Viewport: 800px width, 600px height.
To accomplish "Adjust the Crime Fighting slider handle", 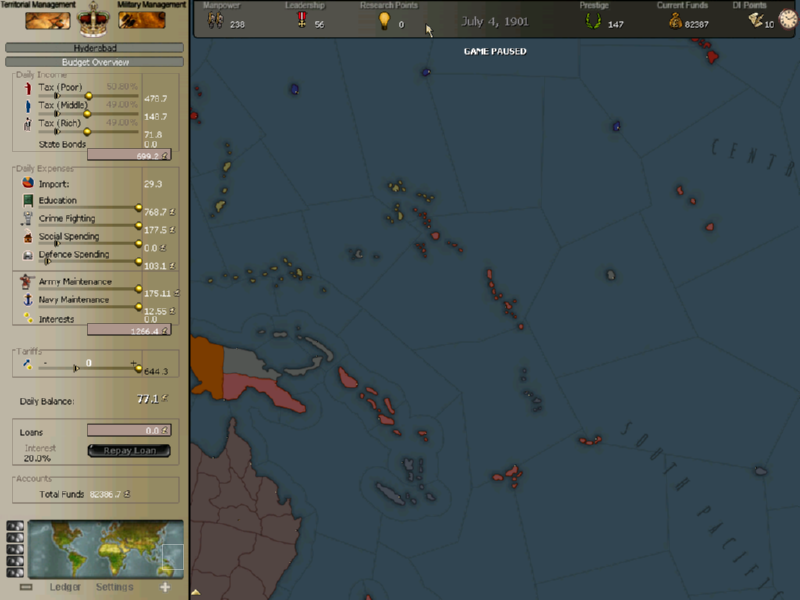I will pos(138,226).
